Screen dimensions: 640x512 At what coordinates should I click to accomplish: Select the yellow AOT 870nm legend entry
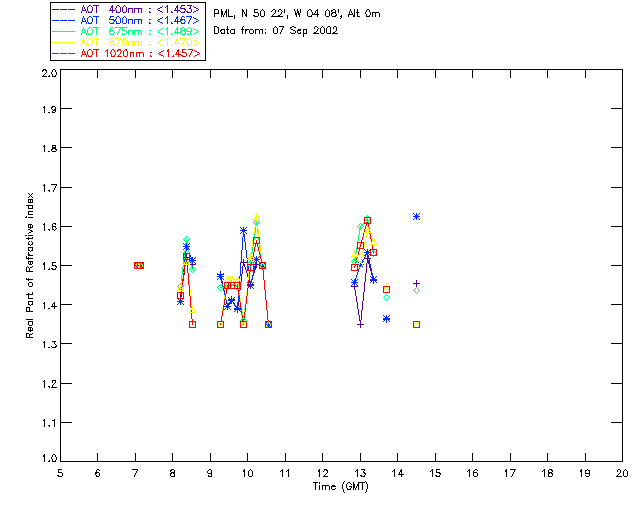(x=128, y=41)
